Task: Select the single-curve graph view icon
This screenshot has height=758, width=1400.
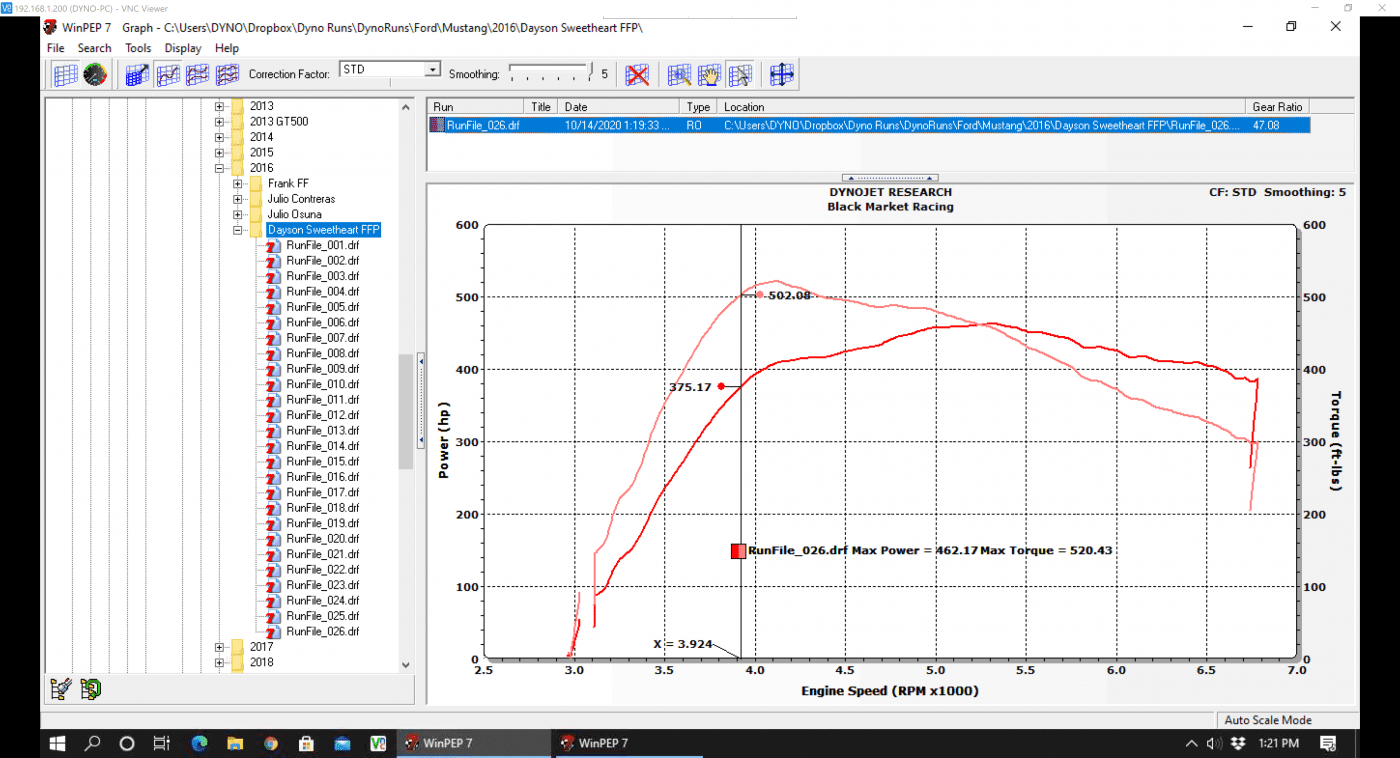Action: [168, 74]
